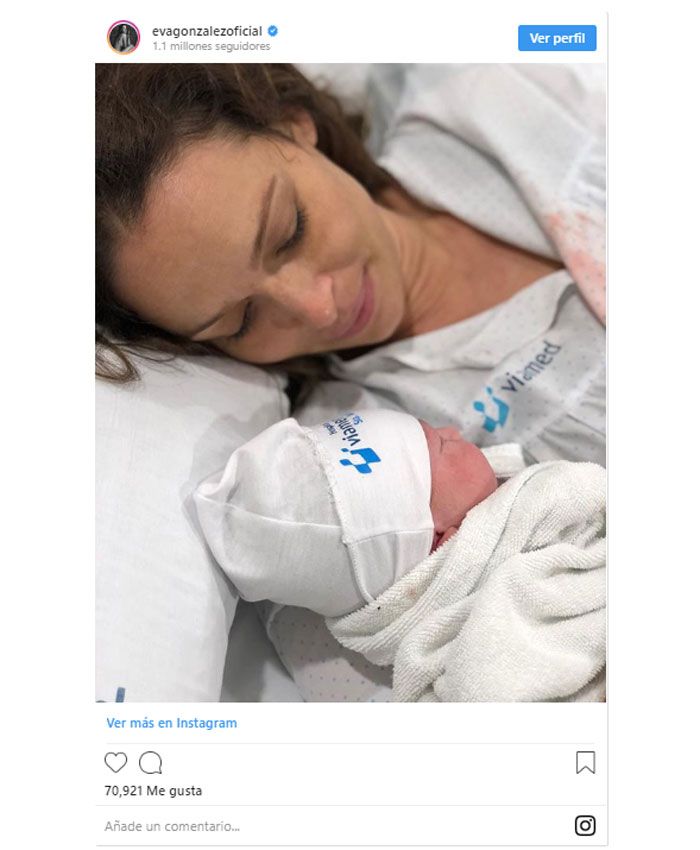This screenshot has width=700, height=850.
Task: View the 70,921 Me gusta count
Action: click(x=153, y=791)
